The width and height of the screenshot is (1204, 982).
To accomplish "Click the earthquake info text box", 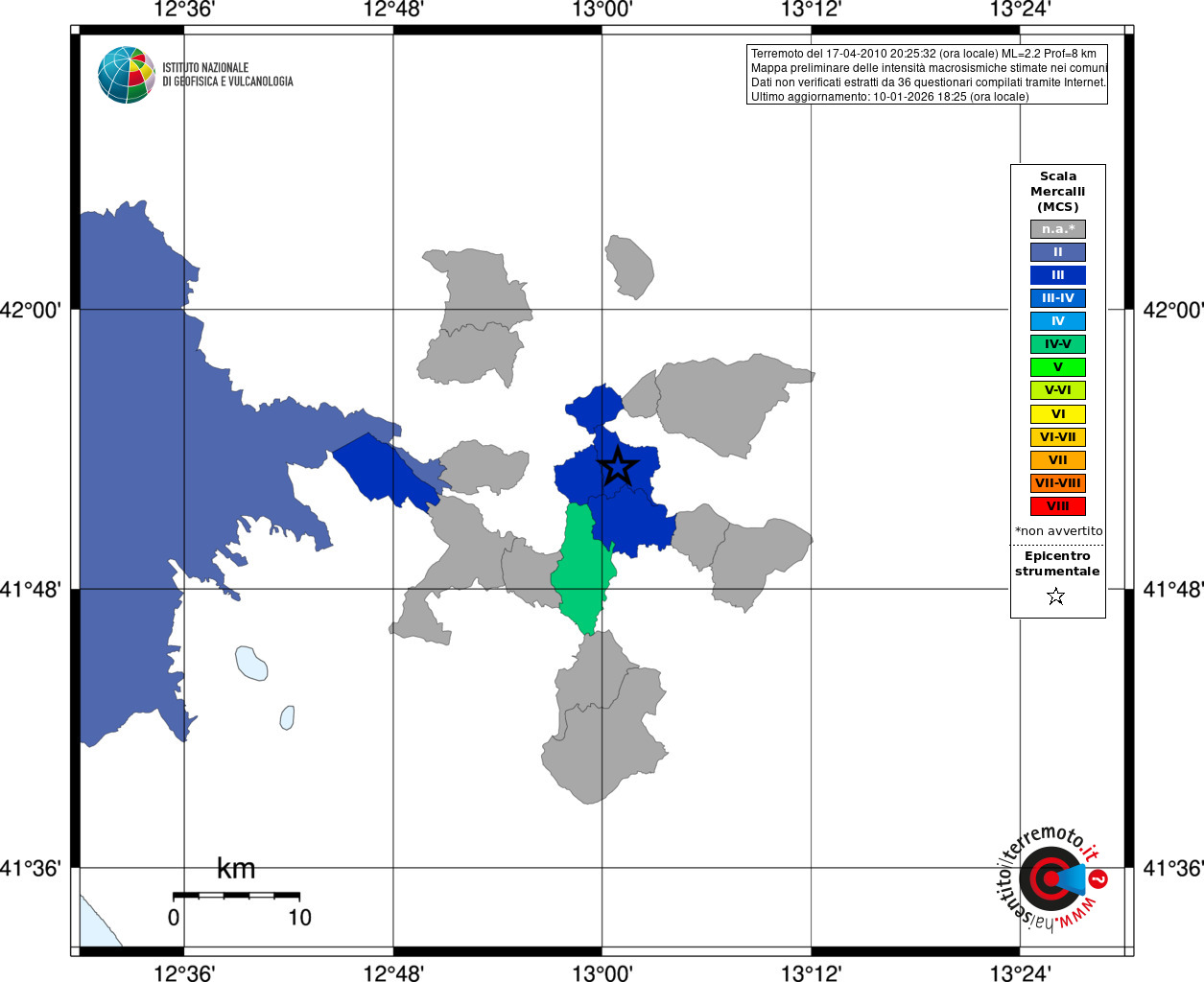I will point(927,75).
